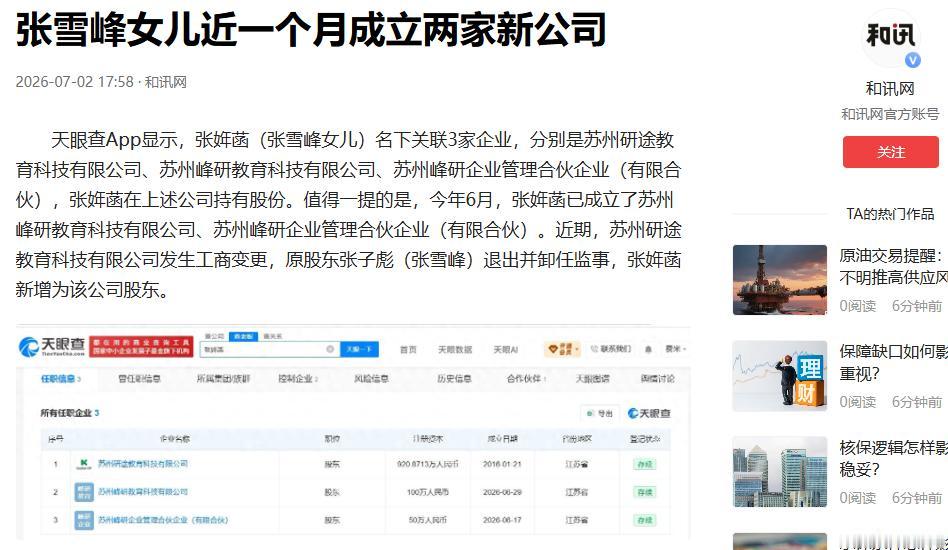Click the 50万人民币 registered capital cell
The width and height of the screenshot is (948, 550).
click(x=428, y=520)
